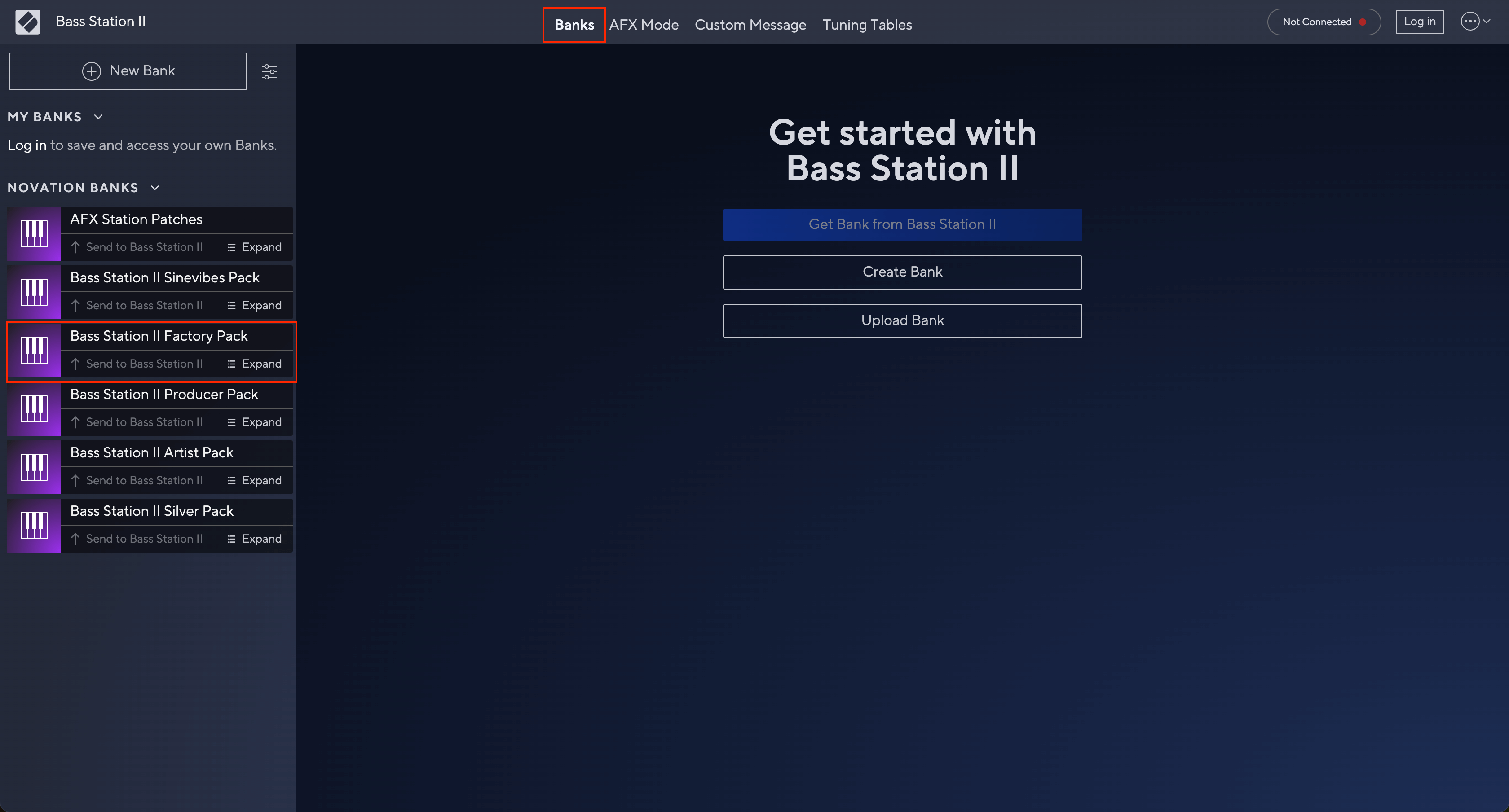Select the Bass Station II Sinevibes Pack title
Image resolution: width=1509 pixels, height=812 pixels.
pyautogui.click(x=165, y=277)
